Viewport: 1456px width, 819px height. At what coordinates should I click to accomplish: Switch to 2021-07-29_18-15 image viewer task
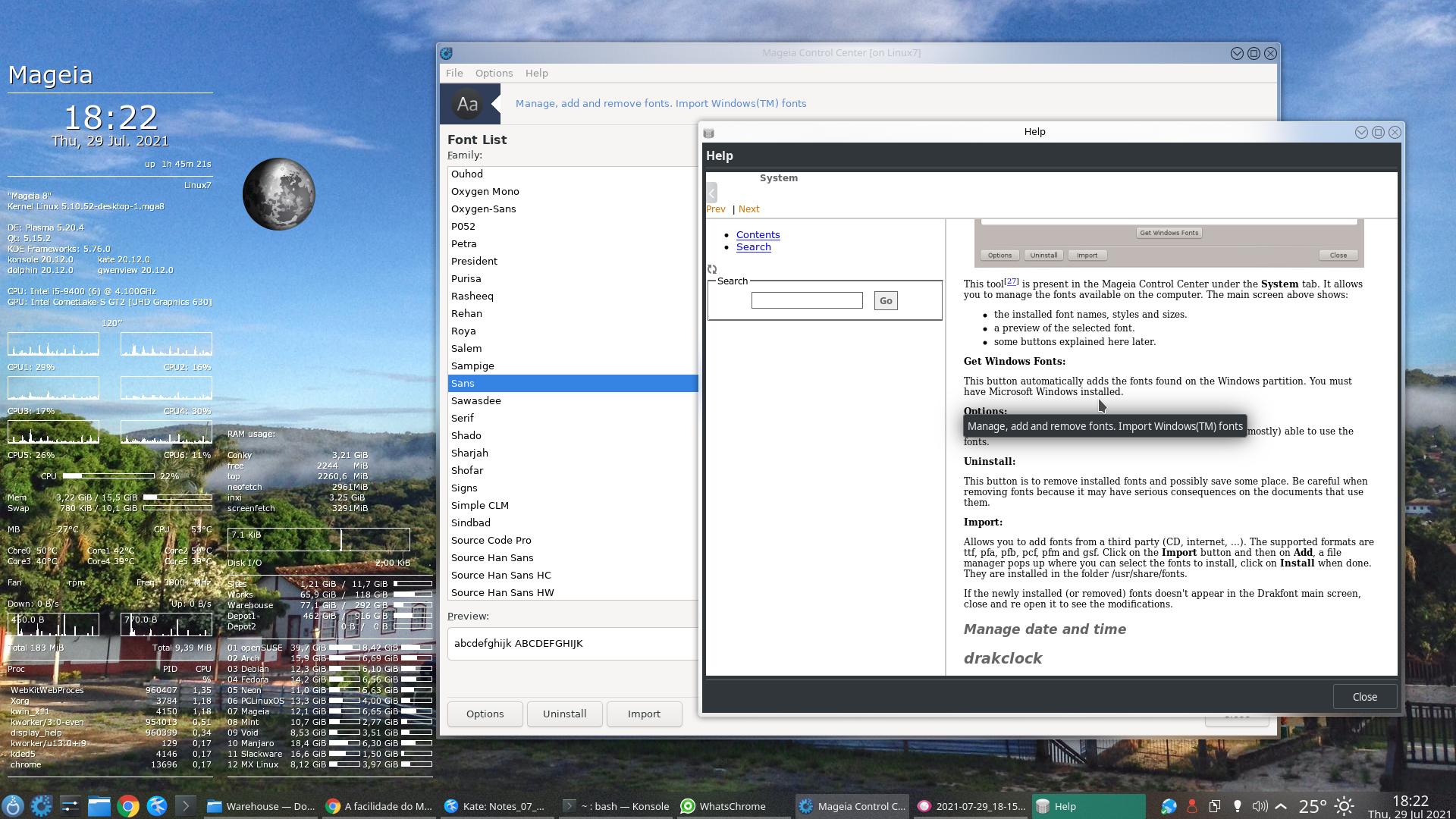[971, 806]
